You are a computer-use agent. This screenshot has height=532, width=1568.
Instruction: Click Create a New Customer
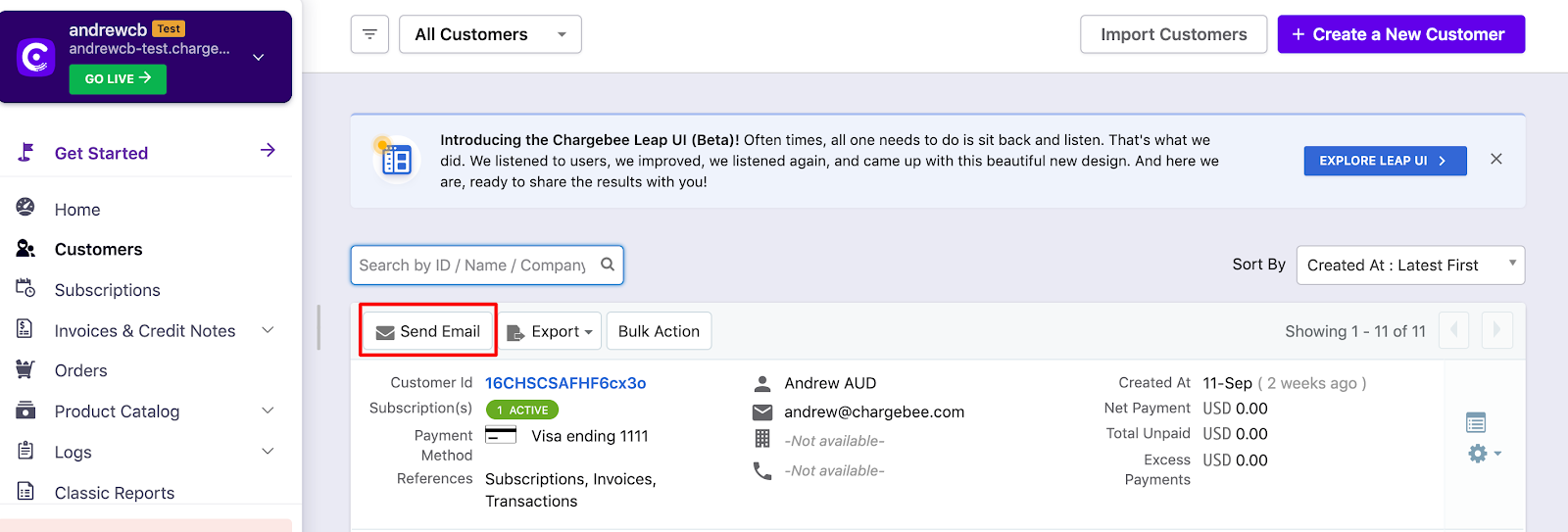pos(1400,34)
